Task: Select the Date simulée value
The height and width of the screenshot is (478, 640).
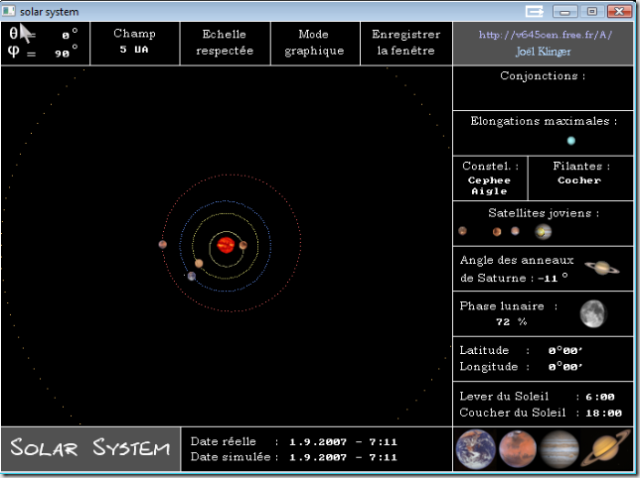Action: click(343, 457)
